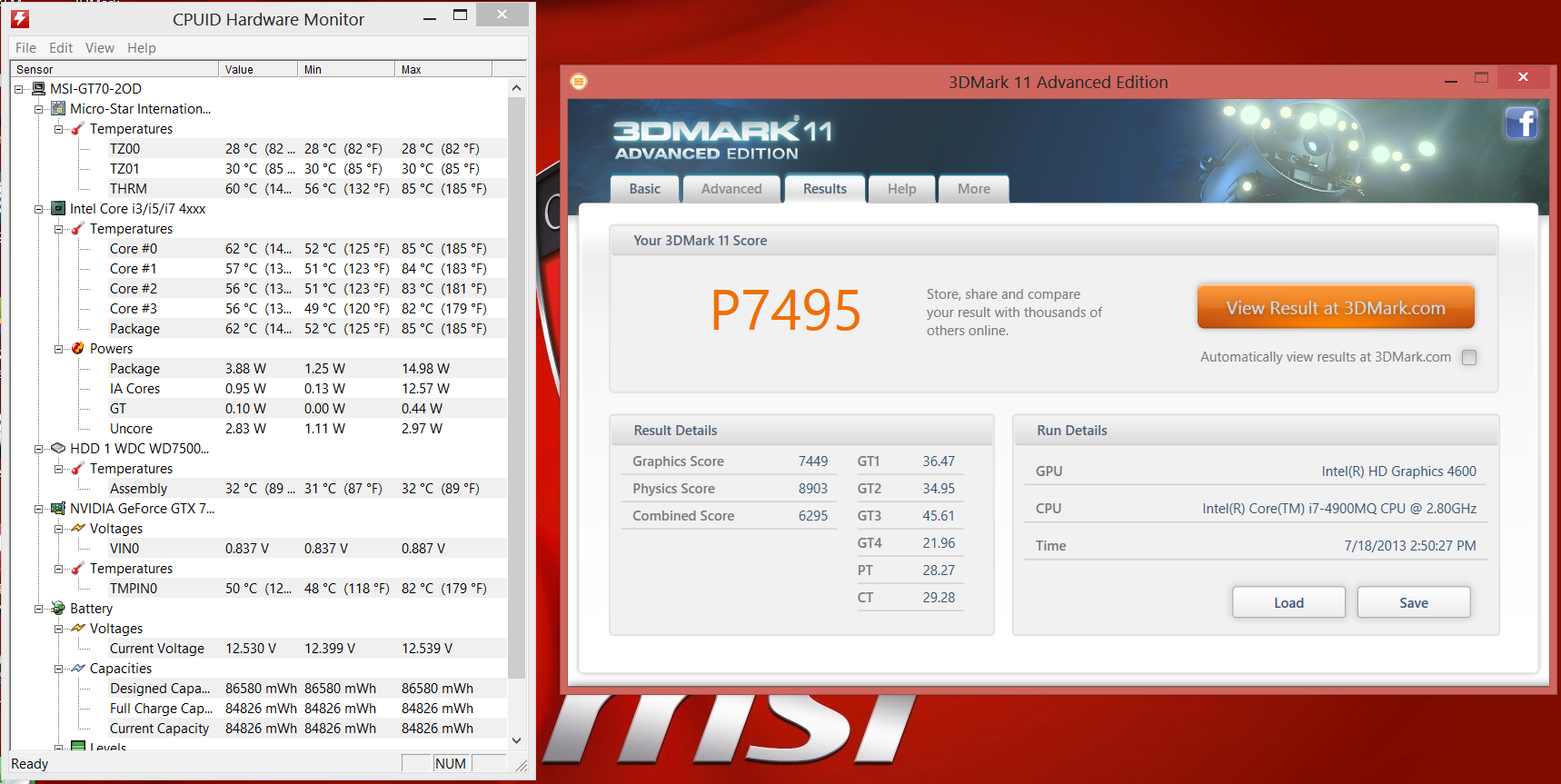Switch to the Advanced tab in 3DMark

(x=731, y=189)
